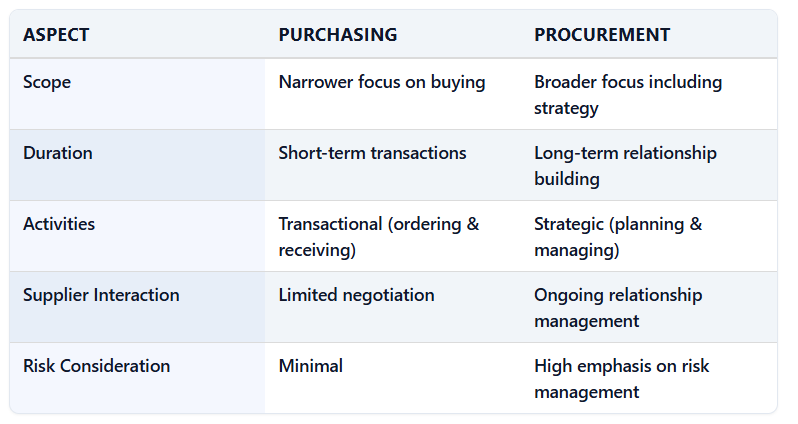Click the 'Limited negotiation' cell
This screenshot has height=424, width=798.
click(x=356, y=295)
